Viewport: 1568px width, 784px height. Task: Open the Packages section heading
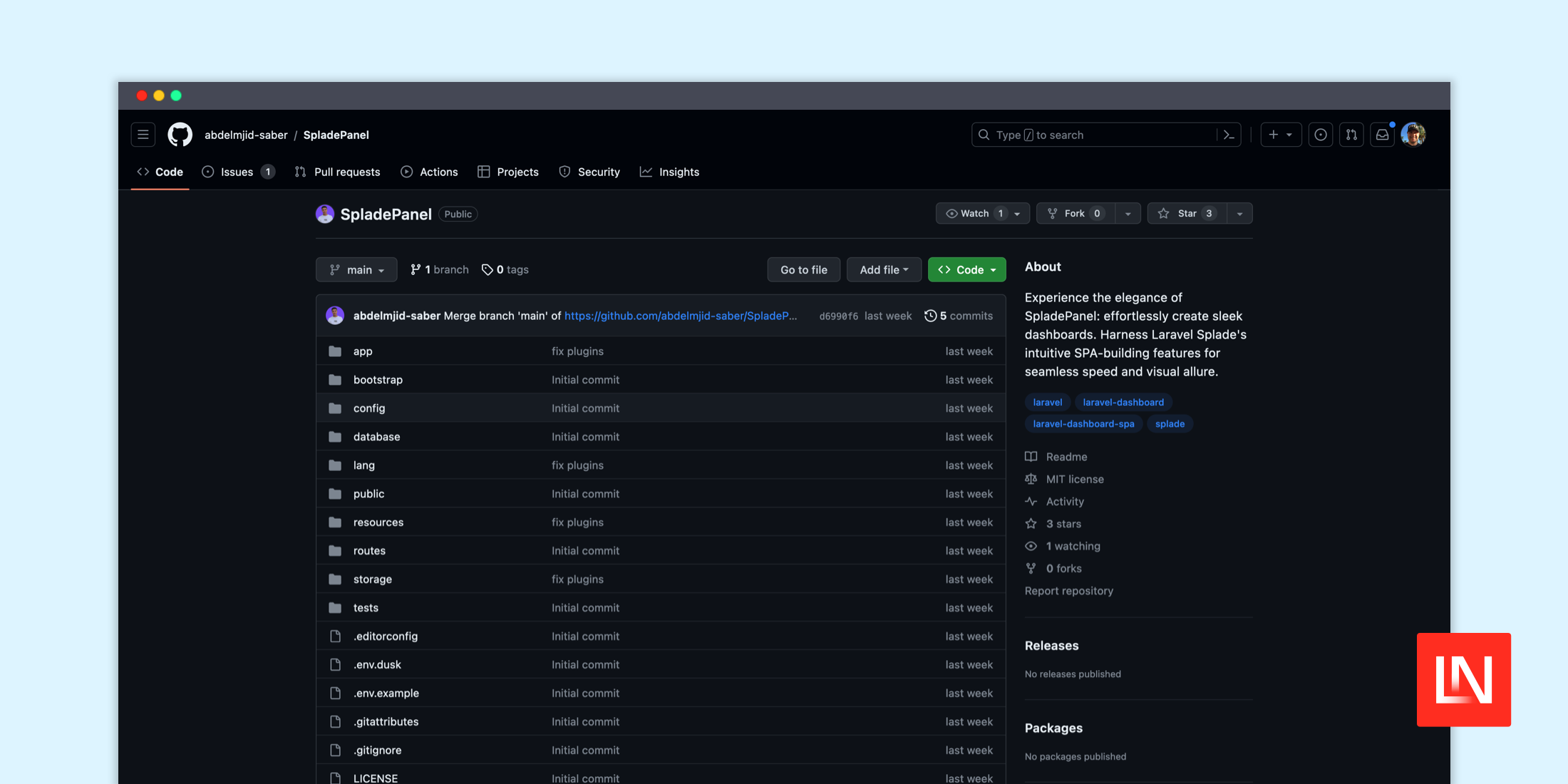(x=1053, y=728)
